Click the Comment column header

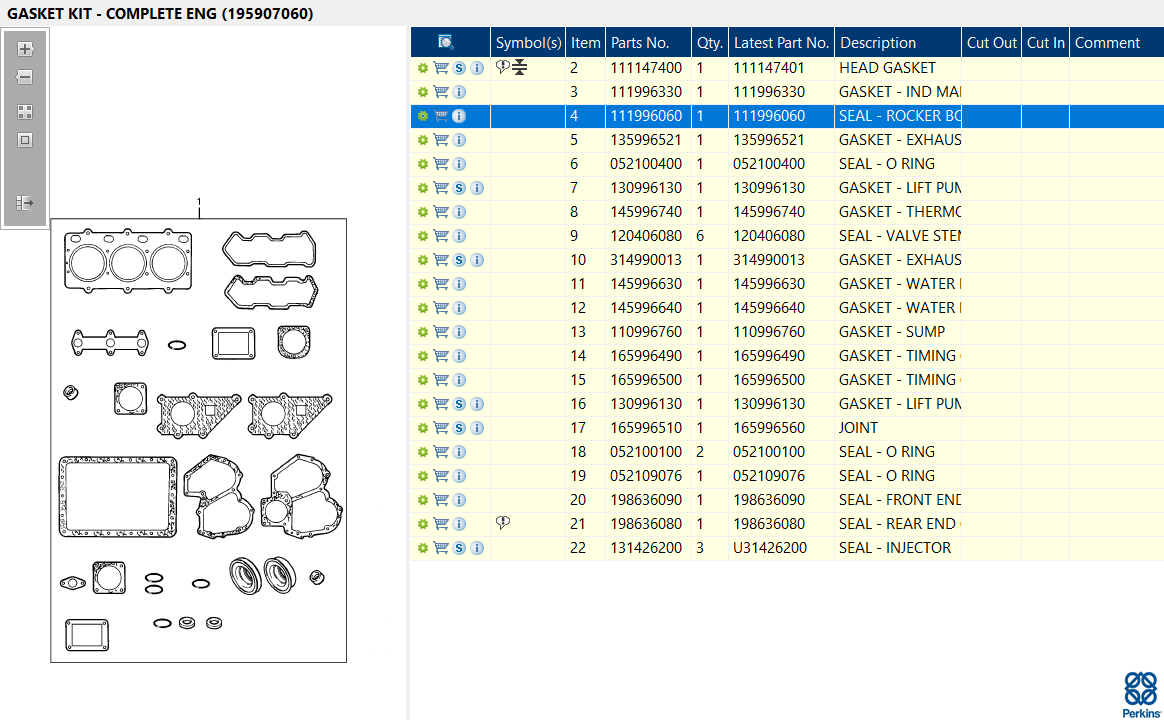1117,42
